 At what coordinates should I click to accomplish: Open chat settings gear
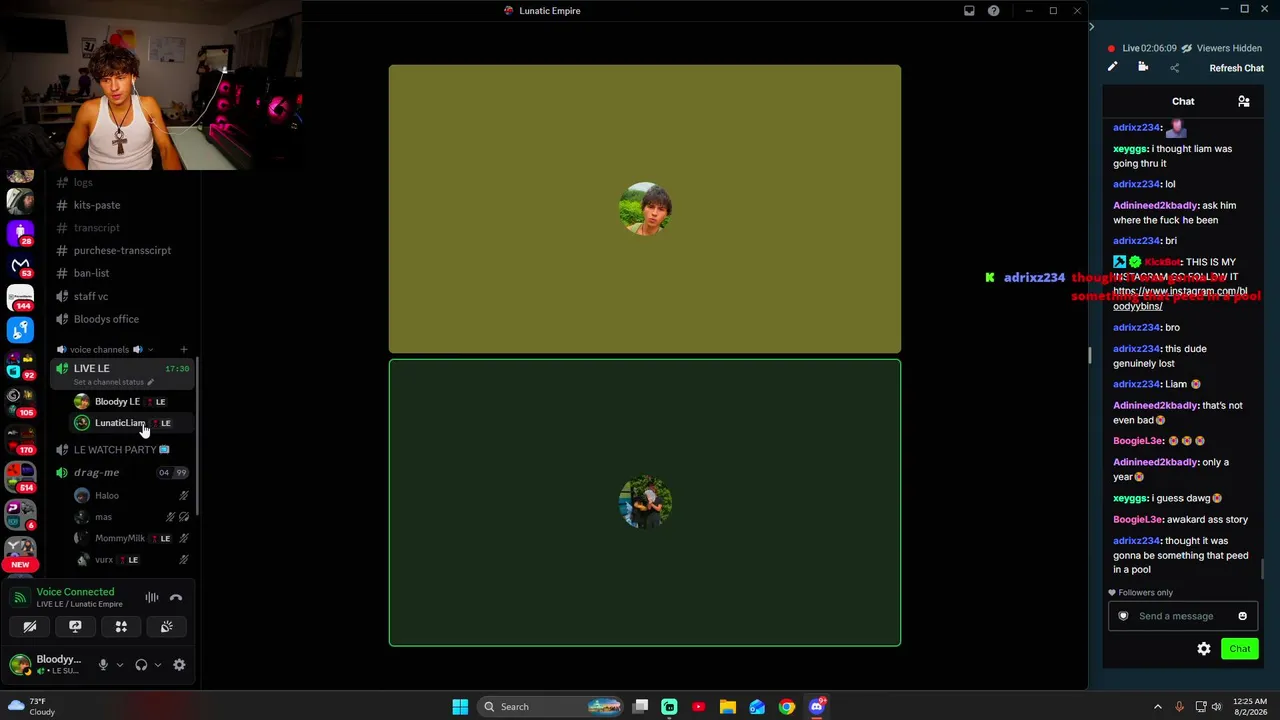(x=1204, y=649)
